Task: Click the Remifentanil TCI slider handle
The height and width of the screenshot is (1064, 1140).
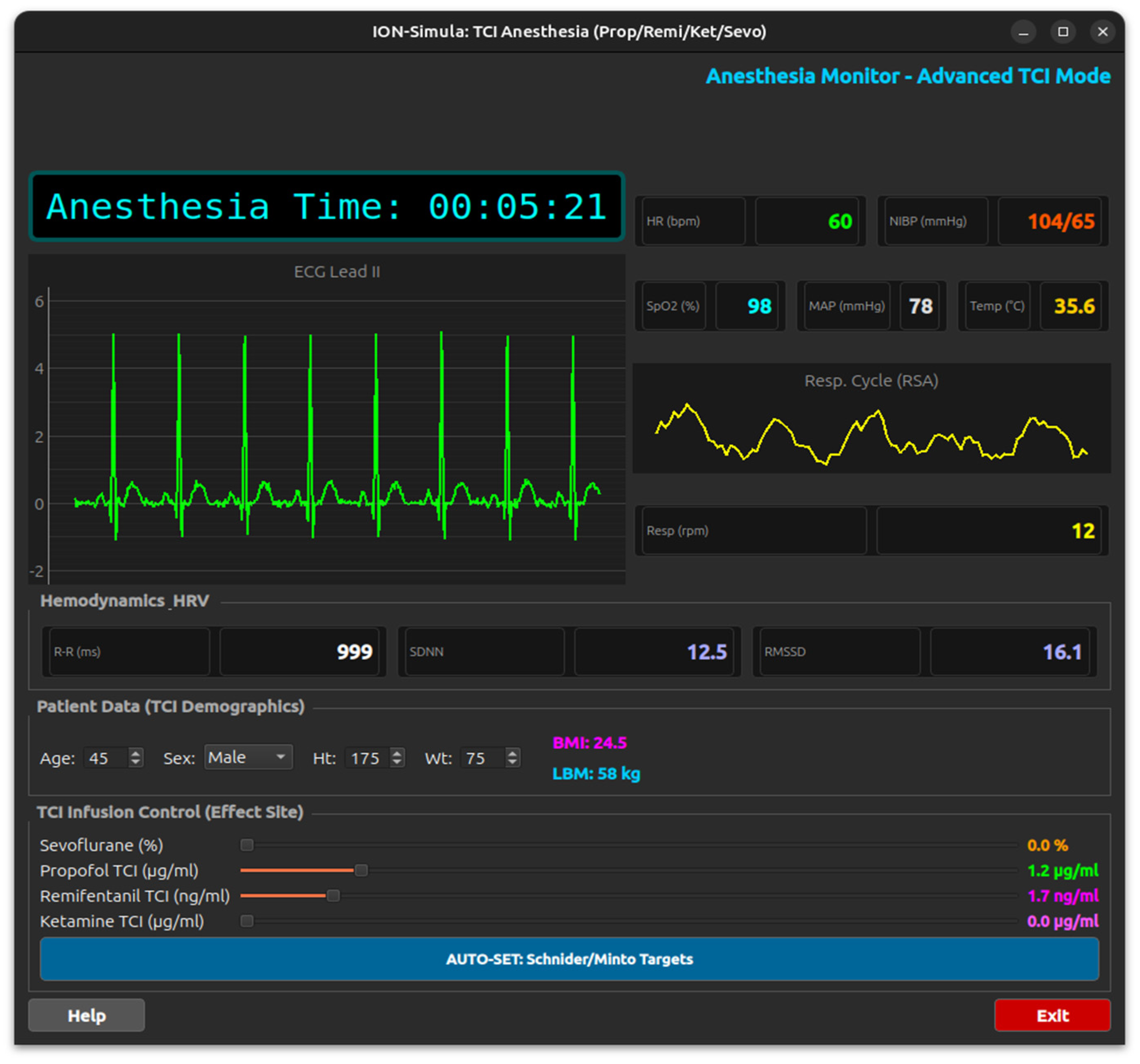Action: [x=333, y=895]
